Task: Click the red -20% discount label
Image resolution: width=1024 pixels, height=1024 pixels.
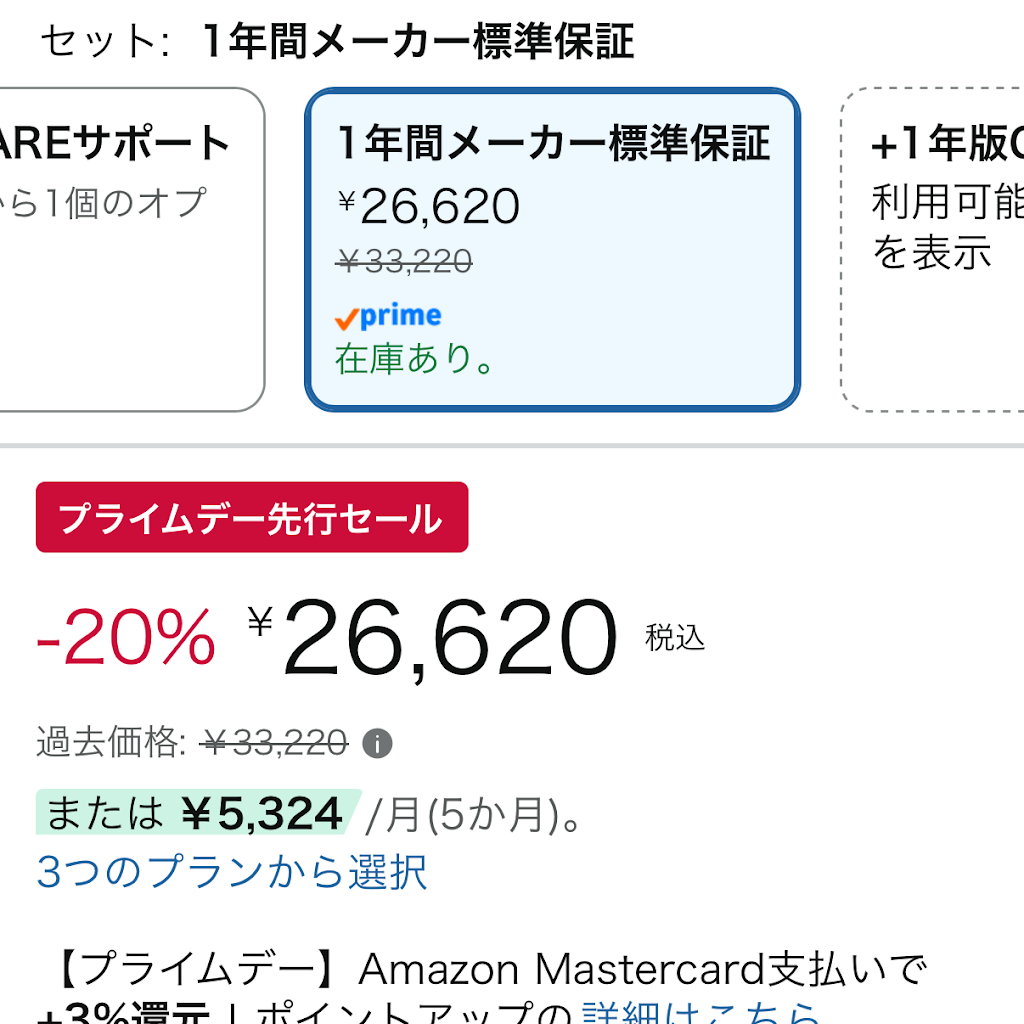Action: [125, 637]
